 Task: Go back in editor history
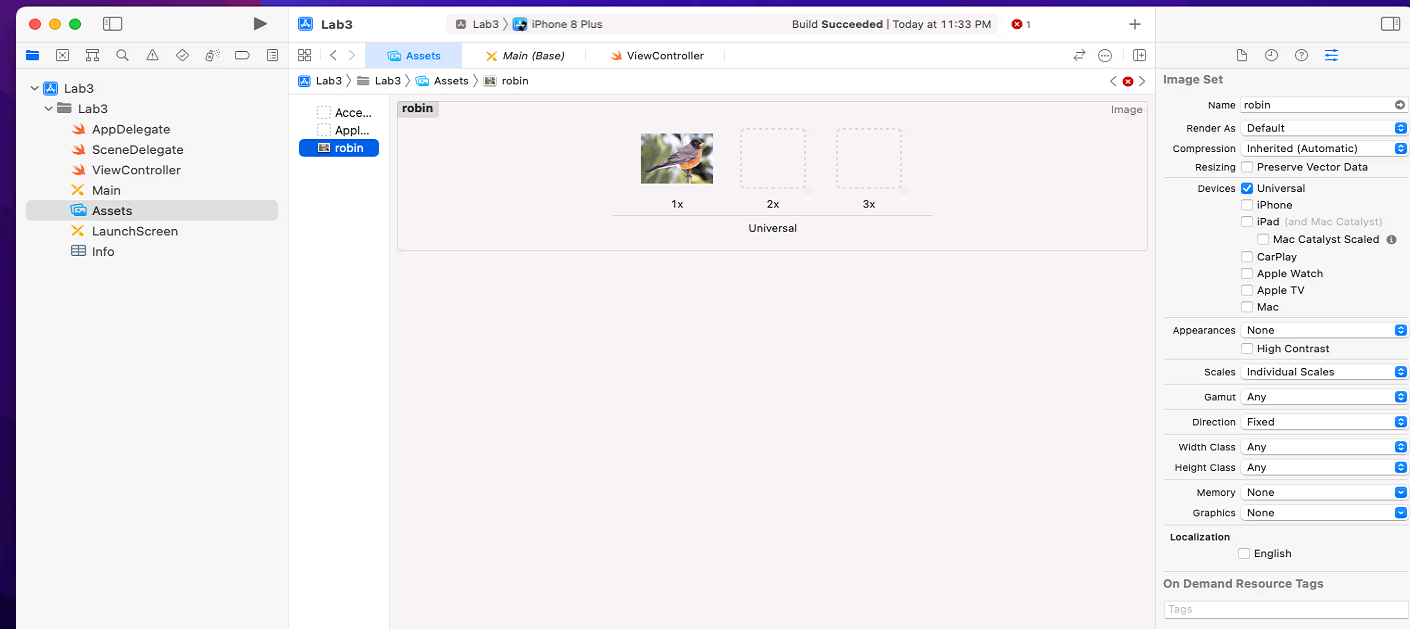point(333,55)
